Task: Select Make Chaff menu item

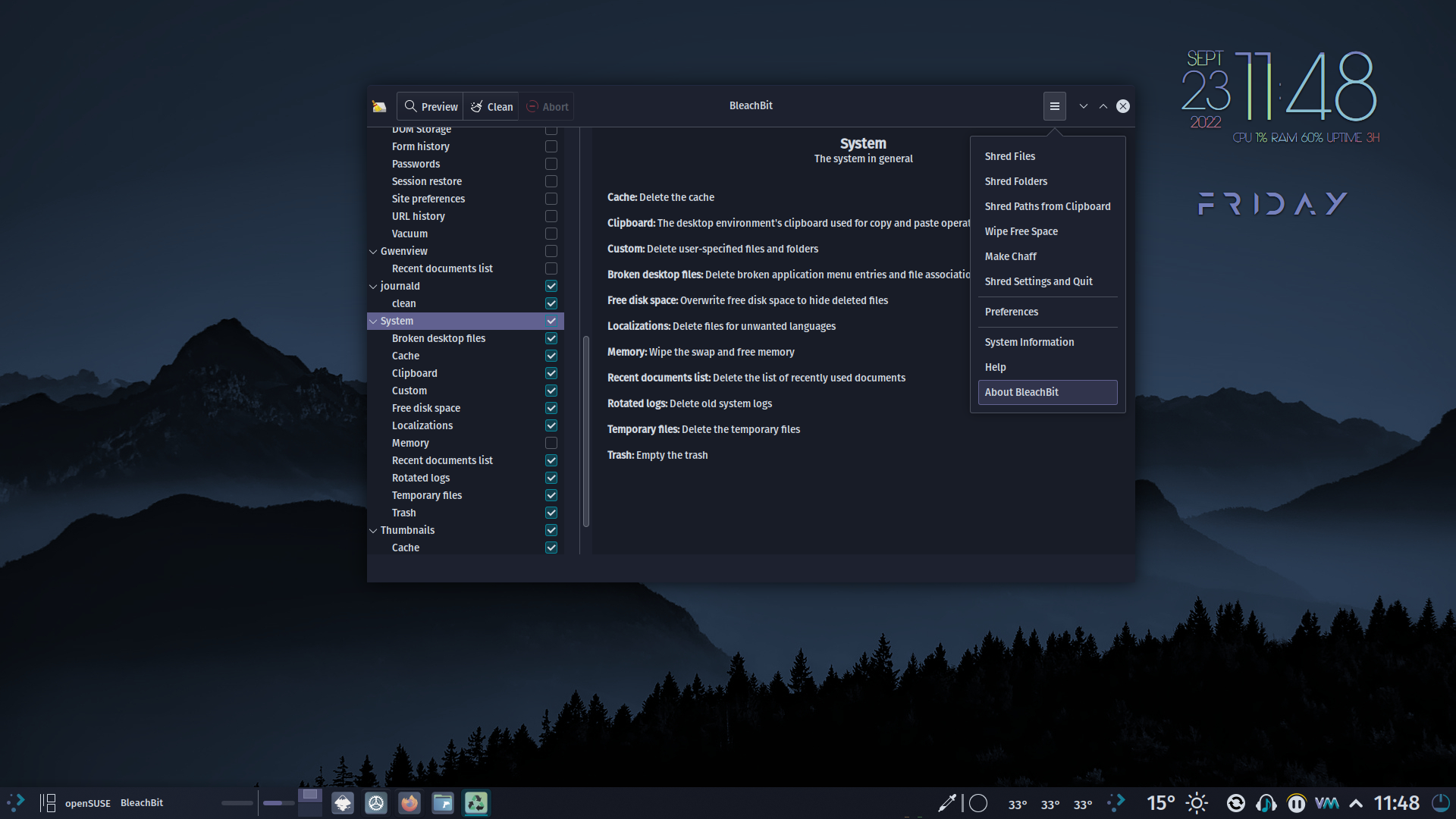Action: pyautogui.click(x=1047, y=256)
